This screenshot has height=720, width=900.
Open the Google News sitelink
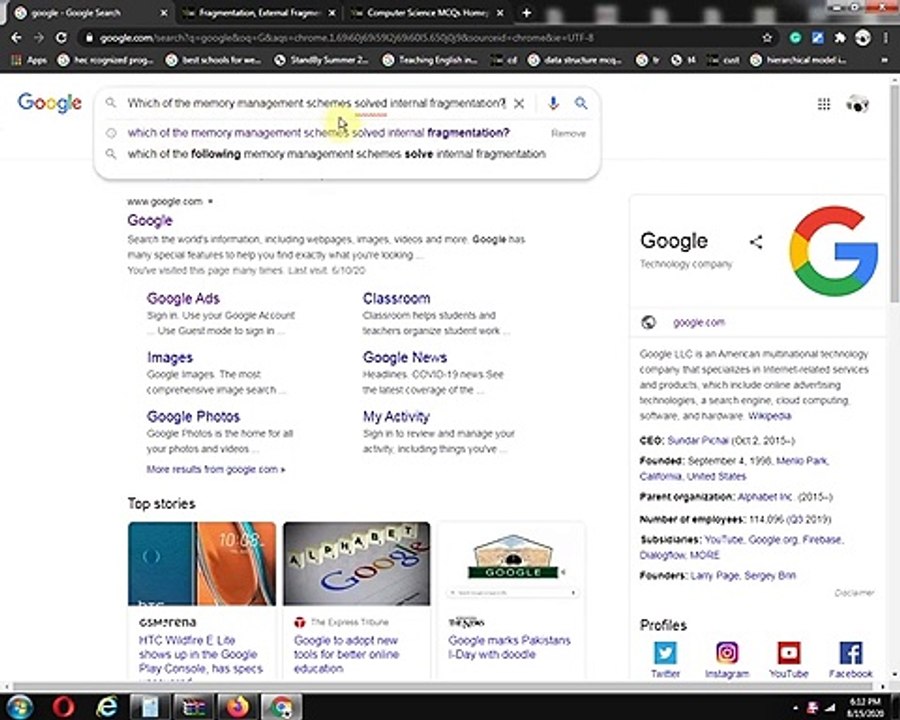click(x=405, y=358)
